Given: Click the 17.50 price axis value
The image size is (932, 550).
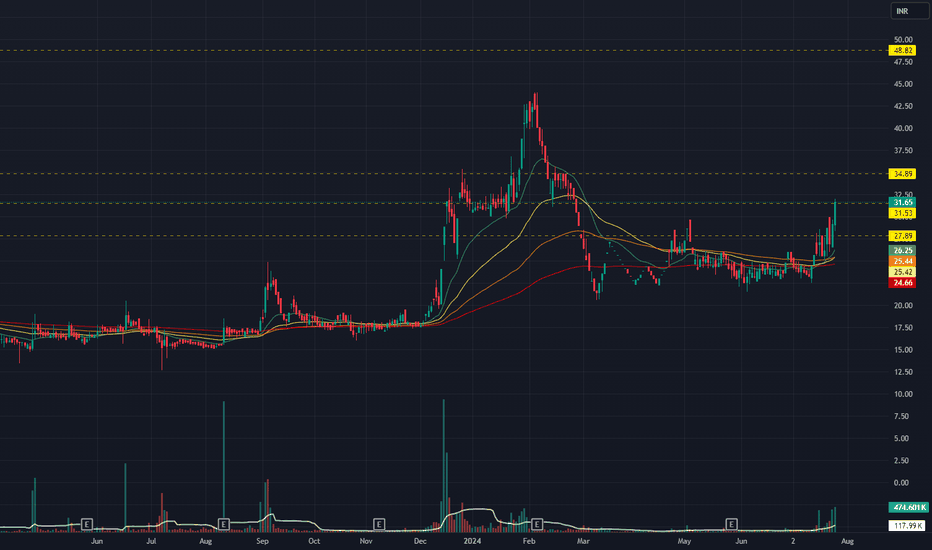Looking at the screenshot, I should point(903,328).
